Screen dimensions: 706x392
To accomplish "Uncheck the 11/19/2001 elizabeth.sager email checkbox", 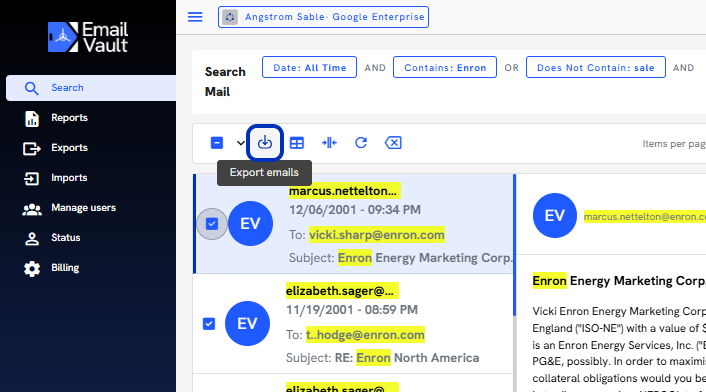I will [x=209, y=324].
